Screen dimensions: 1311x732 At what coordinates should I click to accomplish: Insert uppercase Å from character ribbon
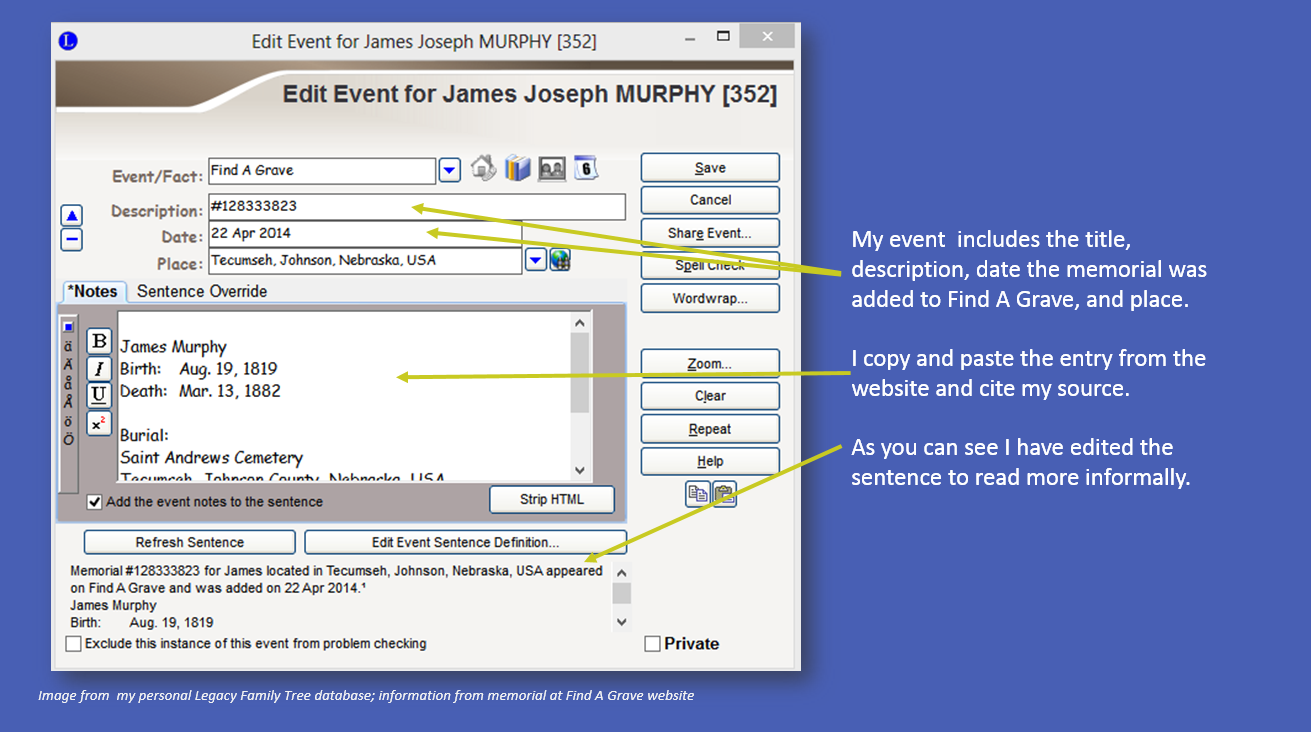click(68, 401)
